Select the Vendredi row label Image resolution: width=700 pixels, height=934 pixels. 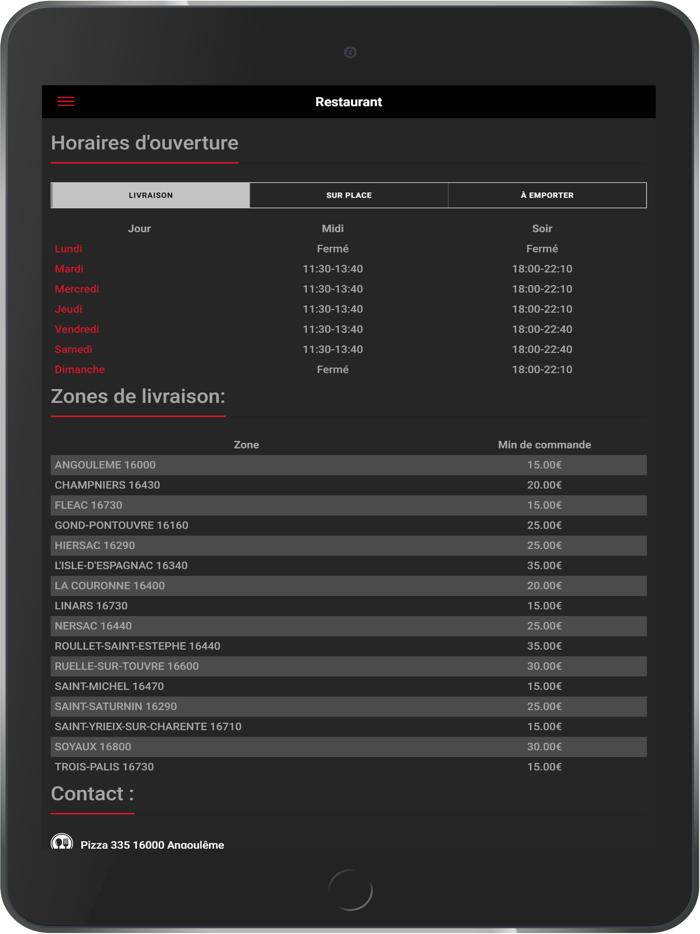click(x=77, y=329)
